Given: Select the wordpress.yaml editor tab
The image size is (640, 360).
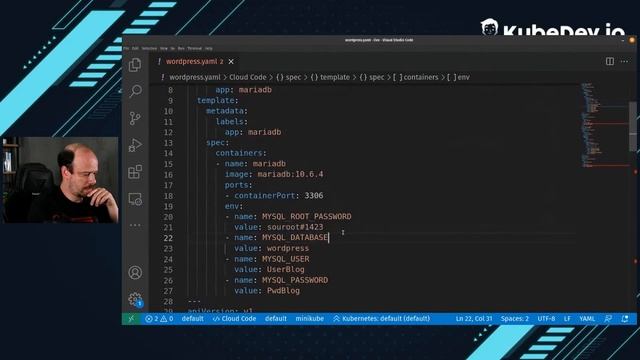Looking at the screenshot, I should click(194, 62).
